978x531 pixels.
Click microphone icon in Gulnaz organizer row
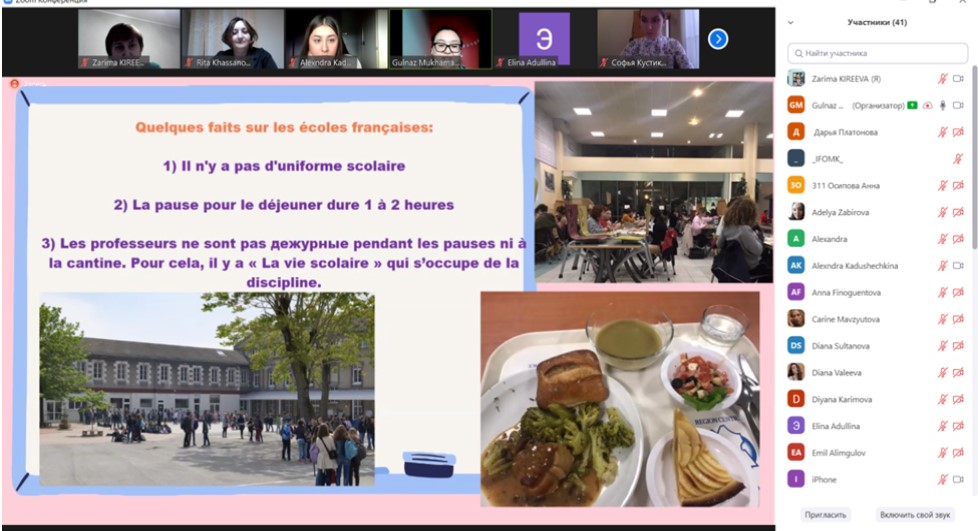tap(942, 105)
